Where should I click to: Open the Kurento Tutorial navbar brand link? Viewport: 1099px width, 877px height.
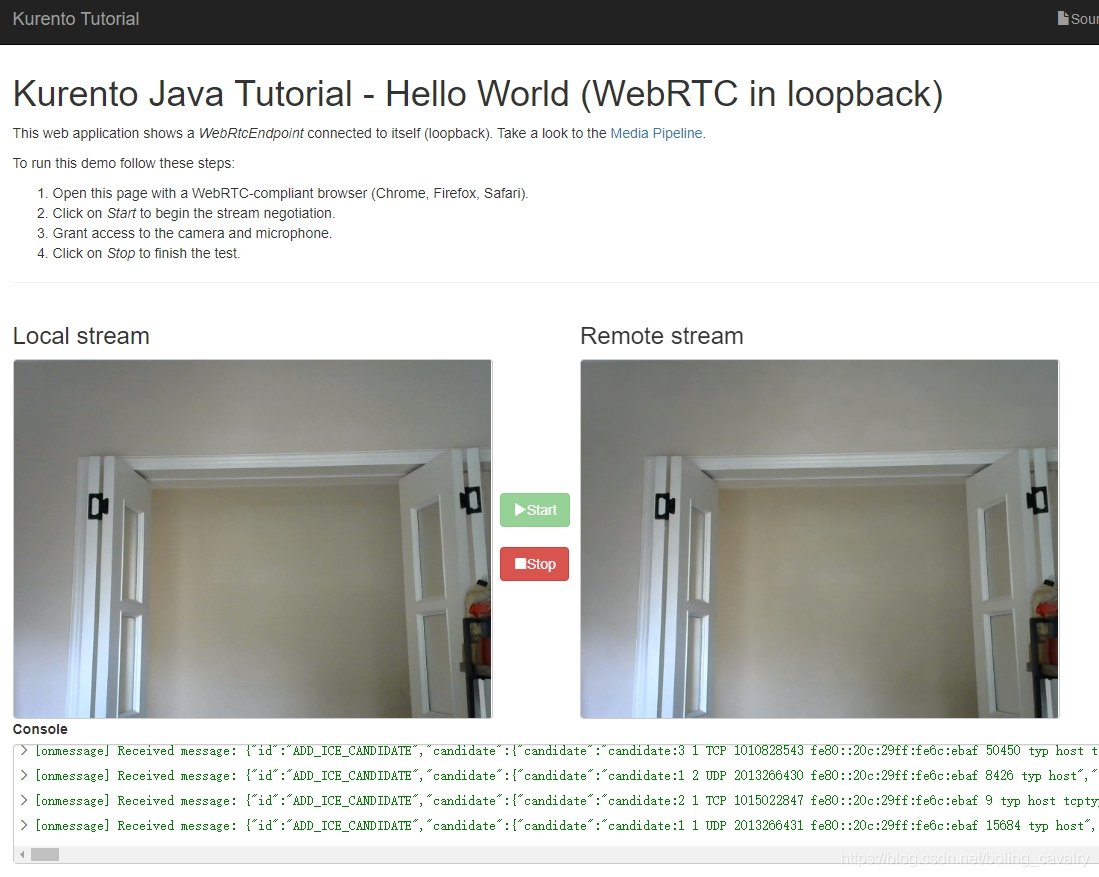tap(76, 19)
